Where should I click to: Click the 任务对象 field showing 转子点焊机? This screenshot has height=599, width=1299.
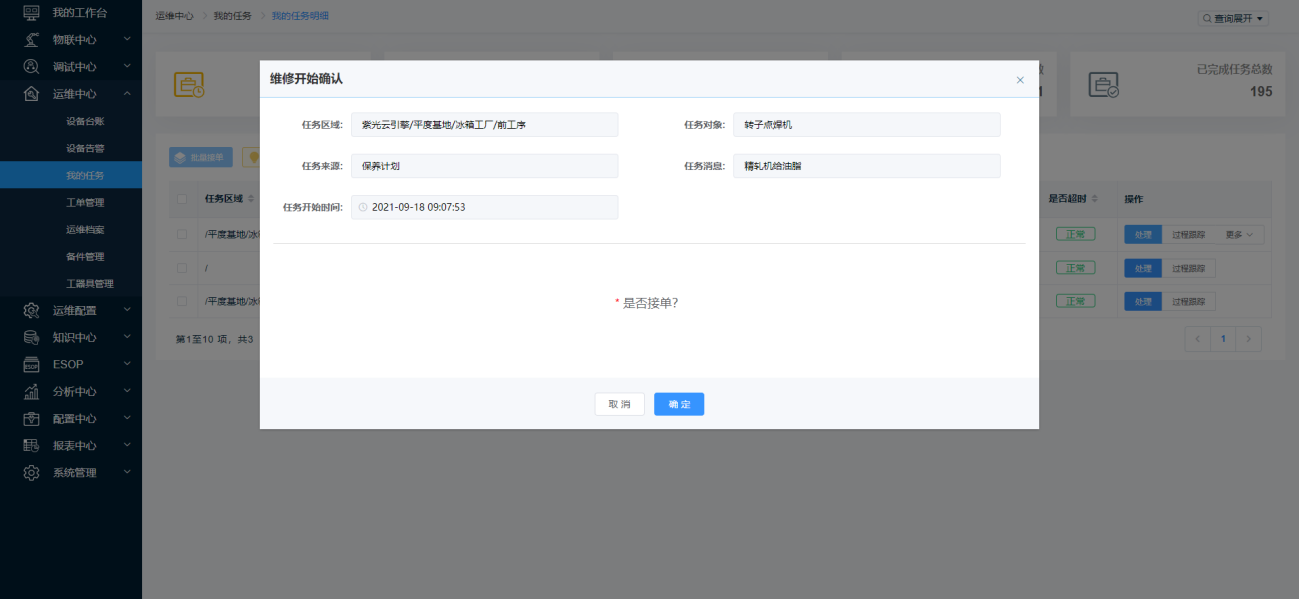[866, 125]
